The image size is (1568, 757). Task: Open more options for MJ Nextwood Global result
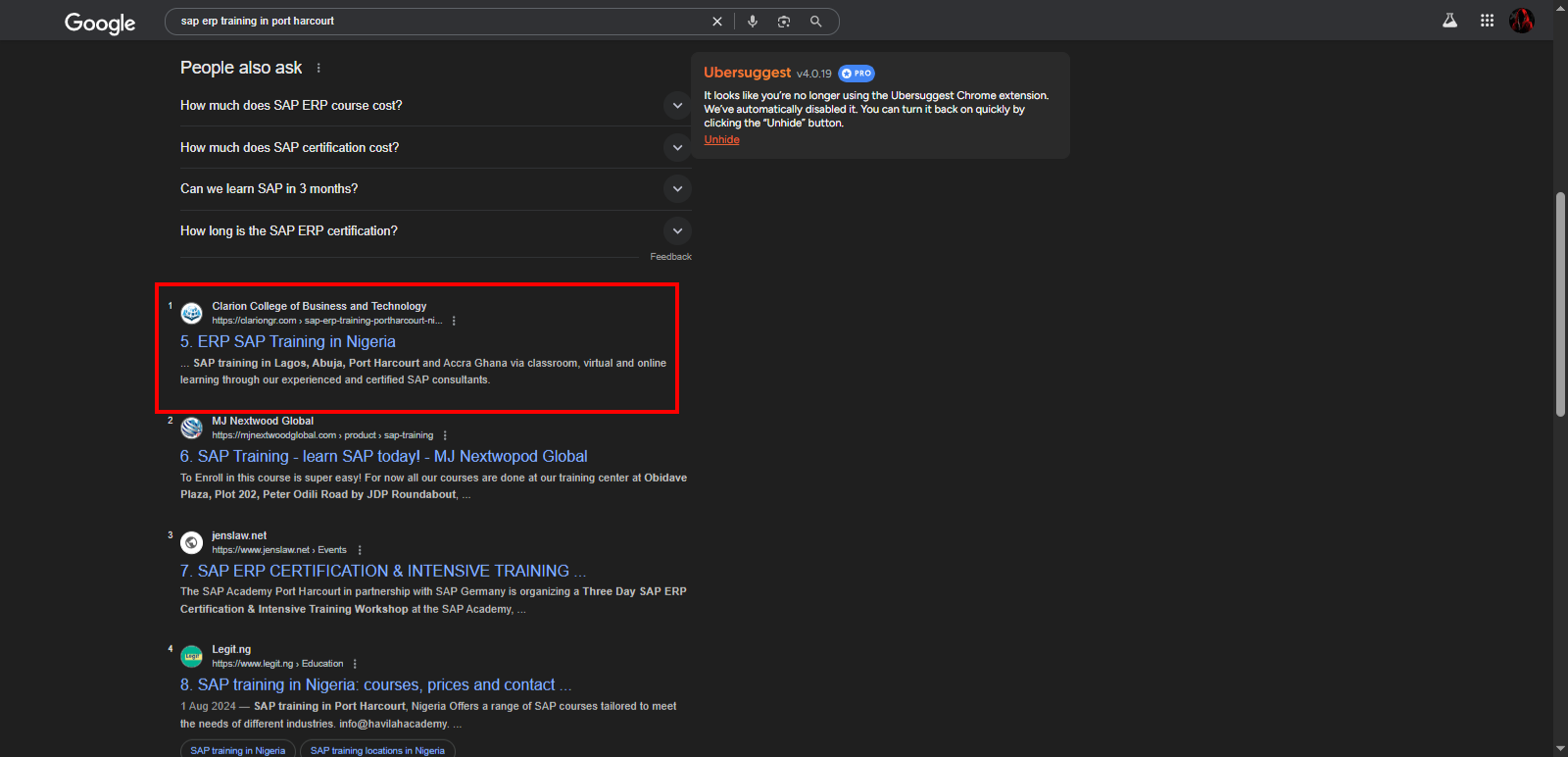click(445, 435)
